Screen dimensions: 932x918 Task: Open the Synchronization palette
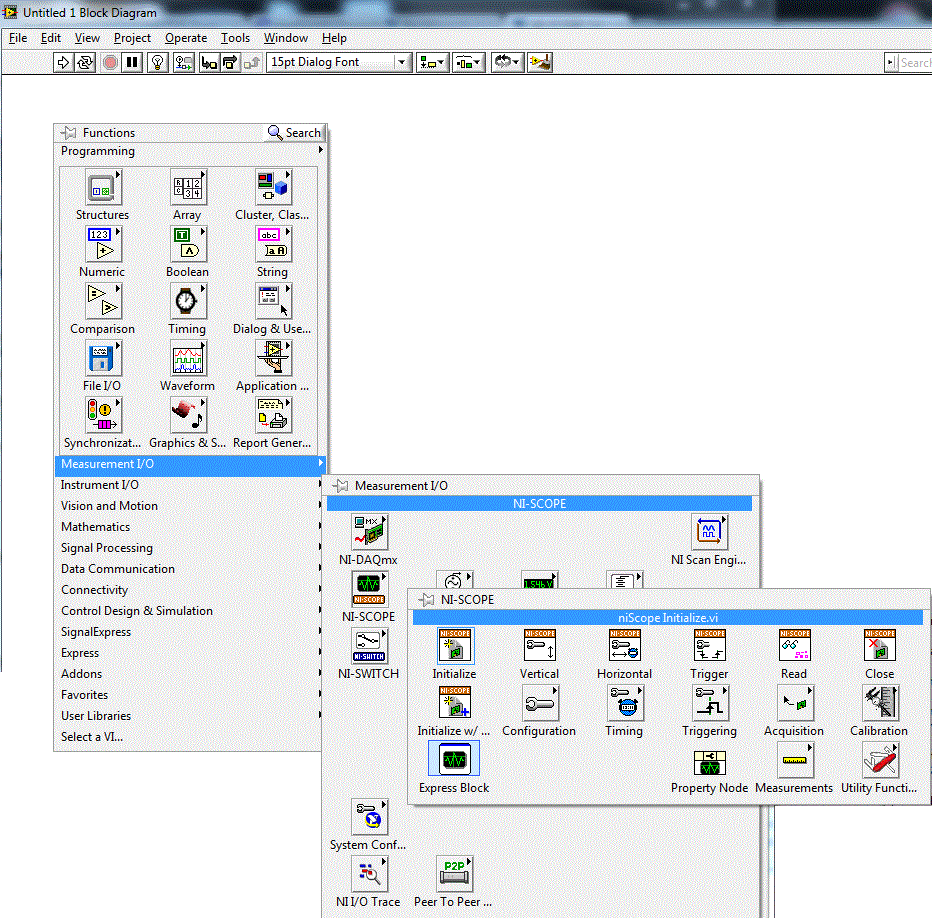pyautogui.click(x=103, y=416)
